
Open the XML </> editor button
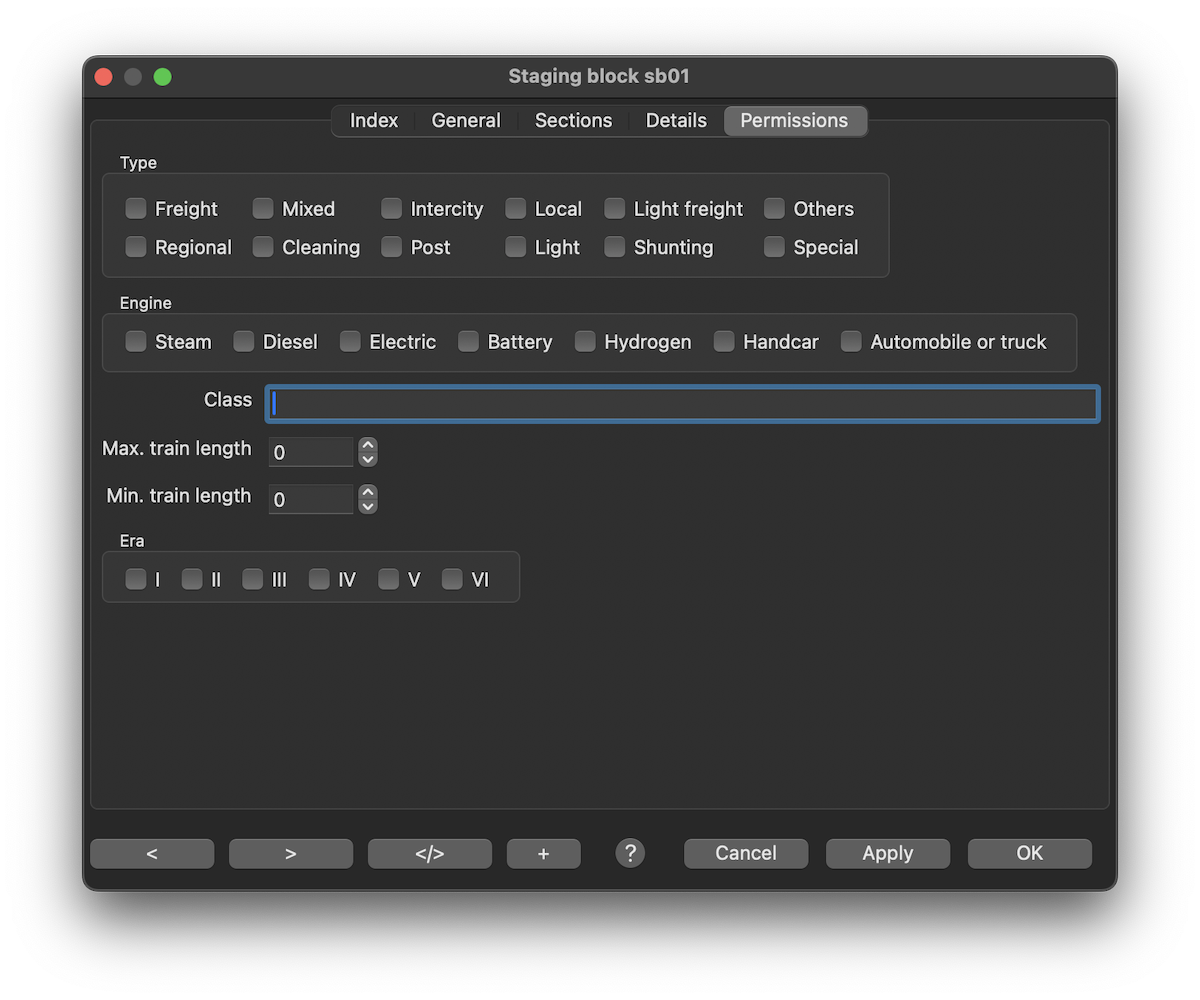(x=430, y=853)
